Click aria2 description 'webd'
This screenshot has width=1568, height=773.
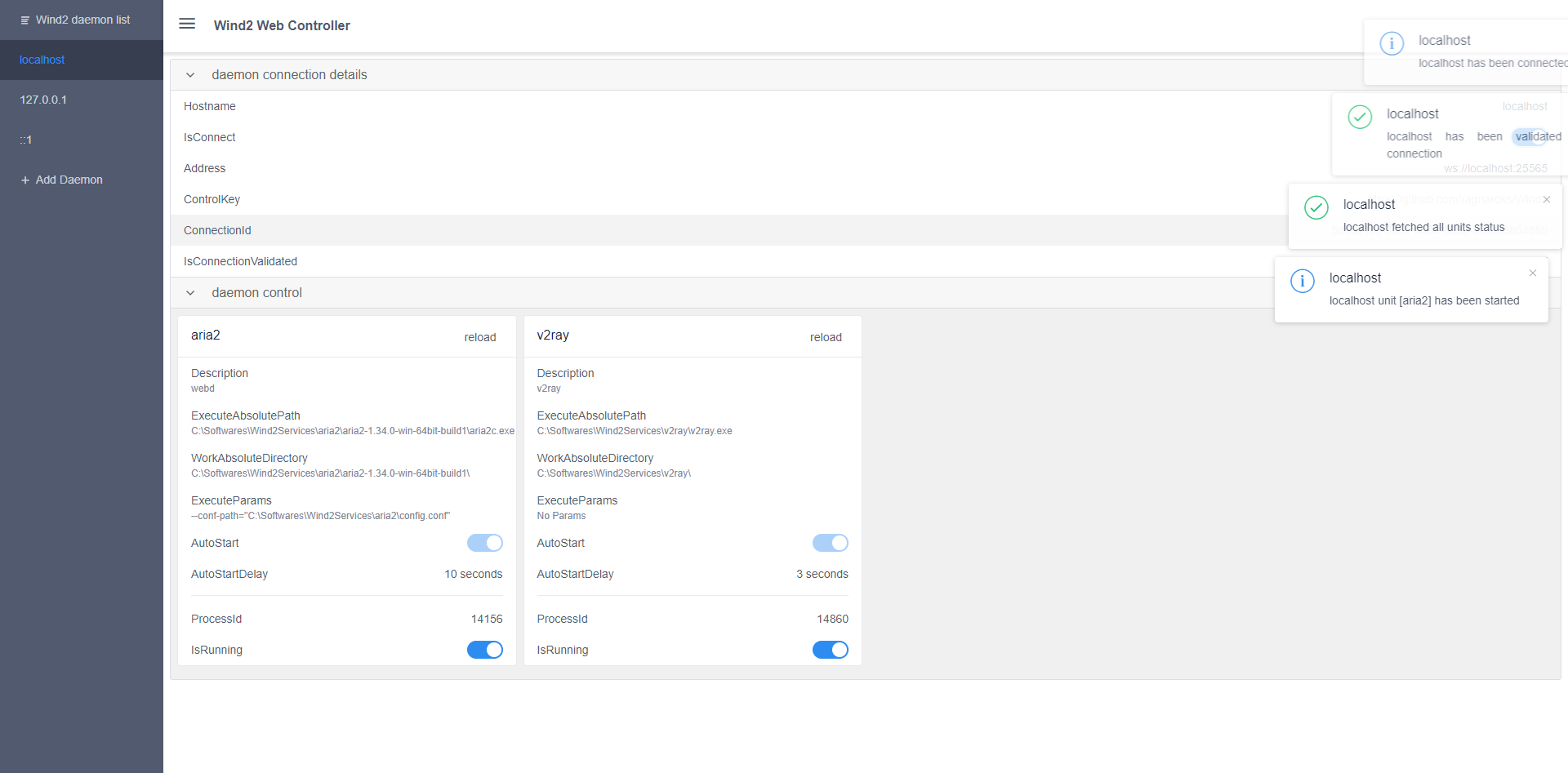pyautogui.click(x=203, y=389)
